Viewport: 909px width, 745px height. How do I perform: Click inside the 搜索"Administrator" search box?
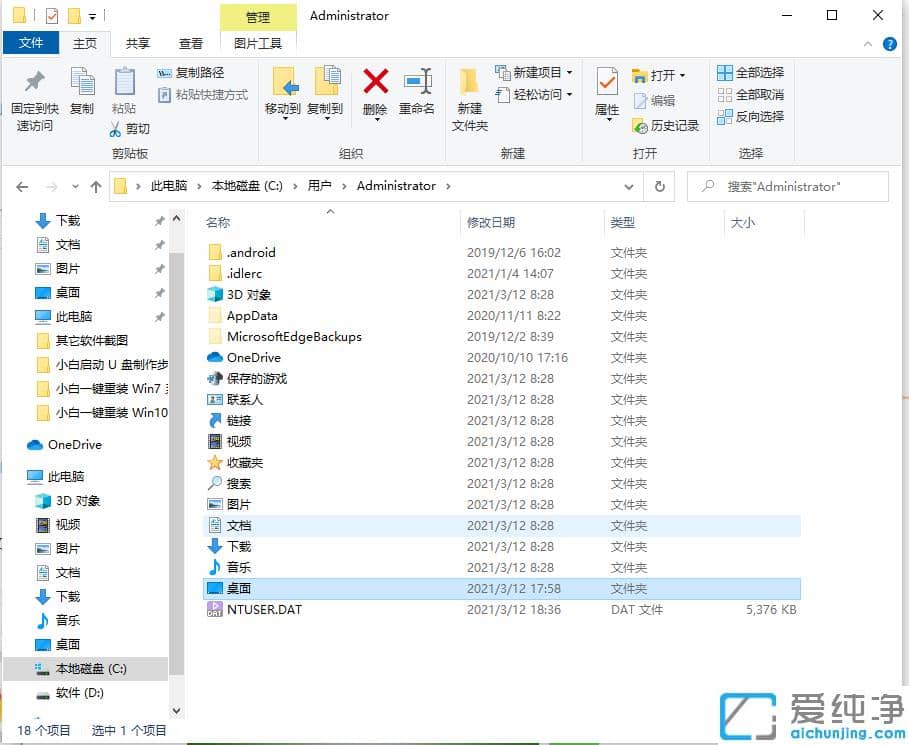(790, 186)
